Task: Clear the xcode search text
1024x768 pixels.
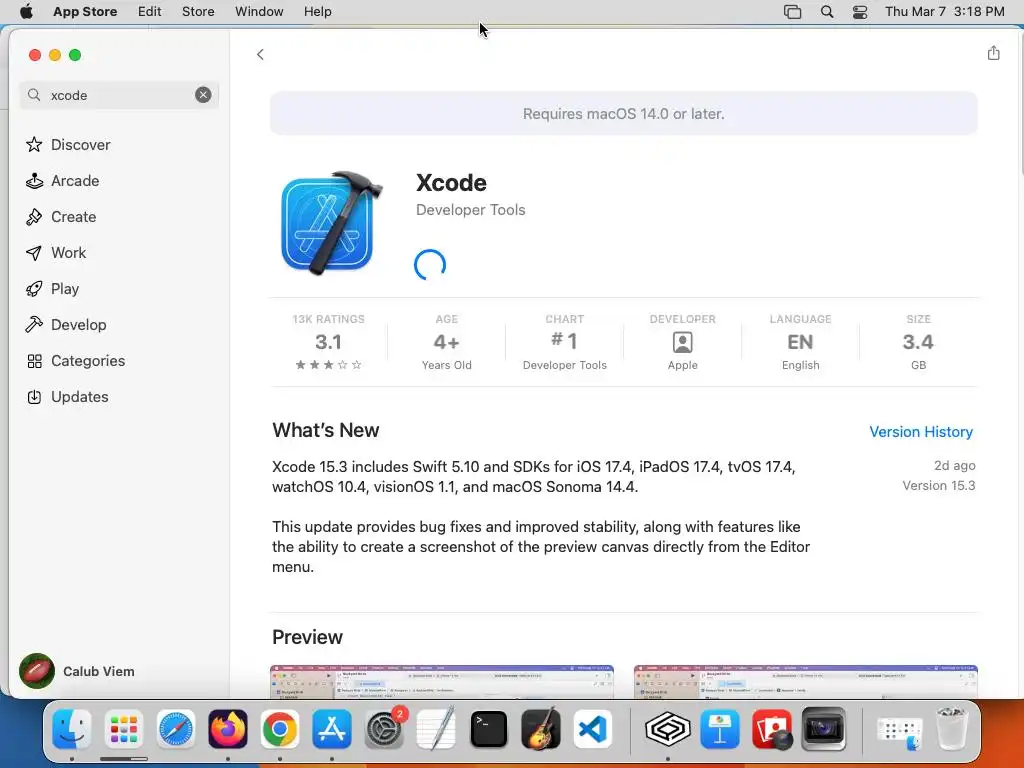Action: [x=203, y=95]
